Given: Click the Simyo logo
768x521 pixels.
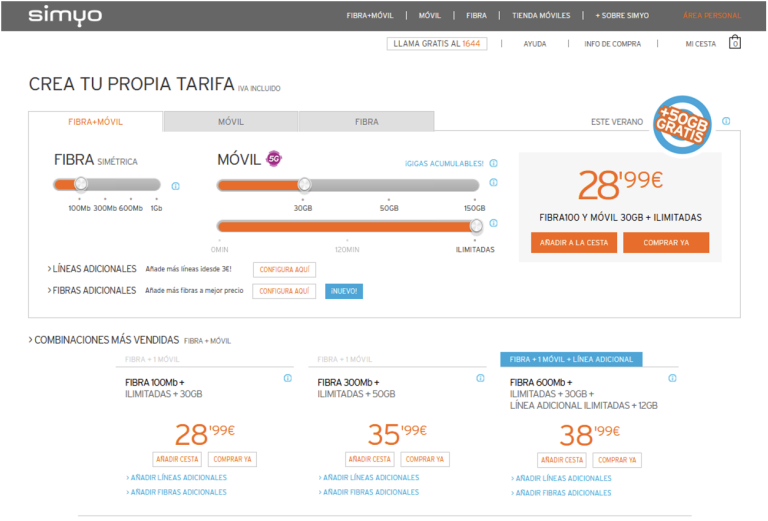Looking at the screenshot, I should (x=65, y=15).
